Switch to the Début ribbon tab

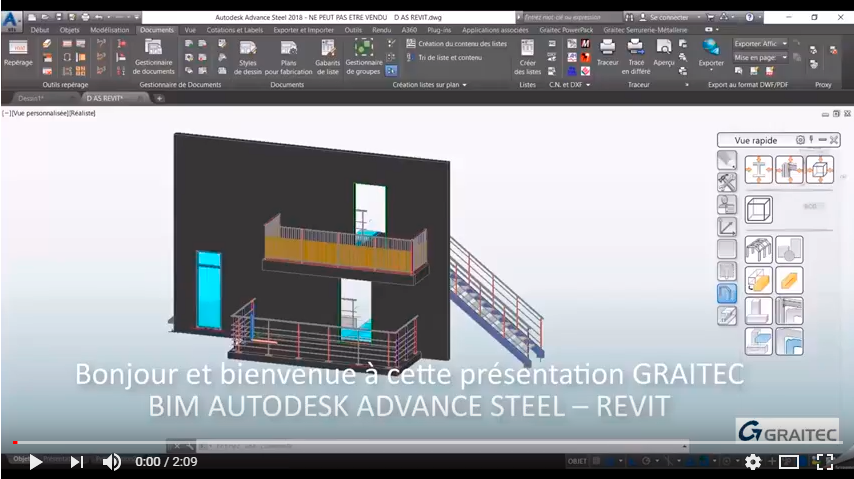(x=40, y=30)
